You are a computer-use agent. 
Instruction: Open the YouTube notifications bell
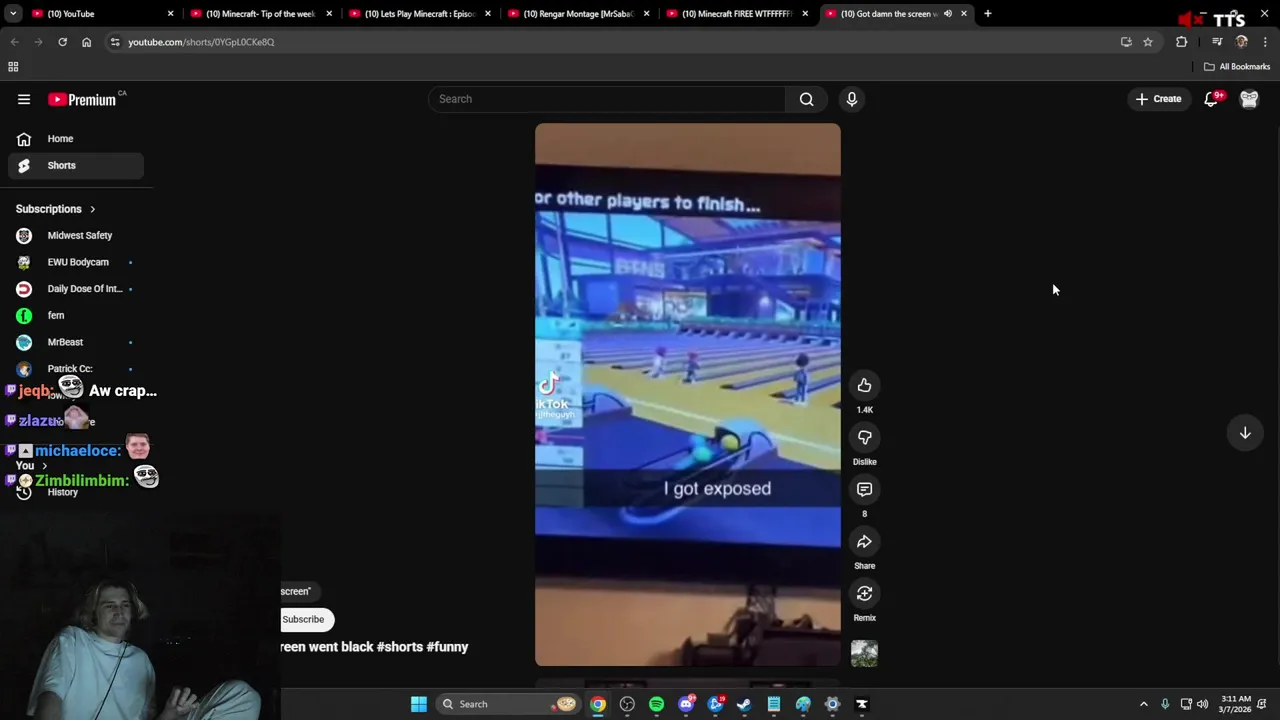1211,99
